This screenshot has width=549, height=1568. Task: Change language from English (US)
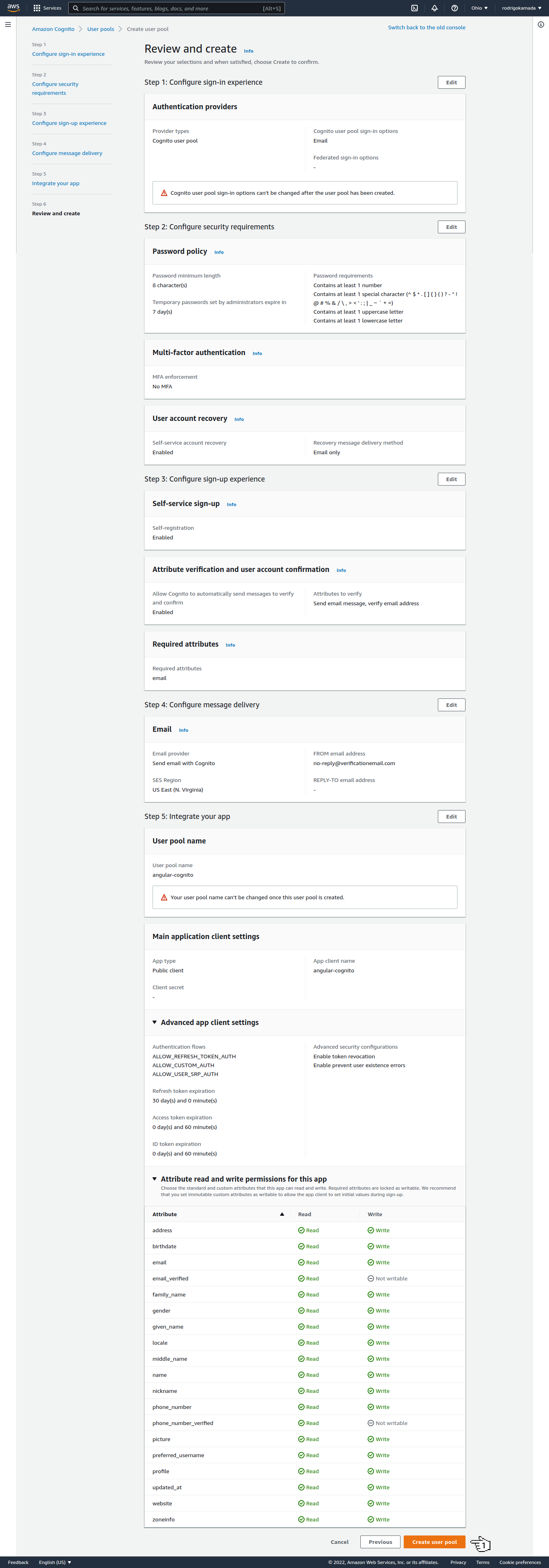[55, 1562]
